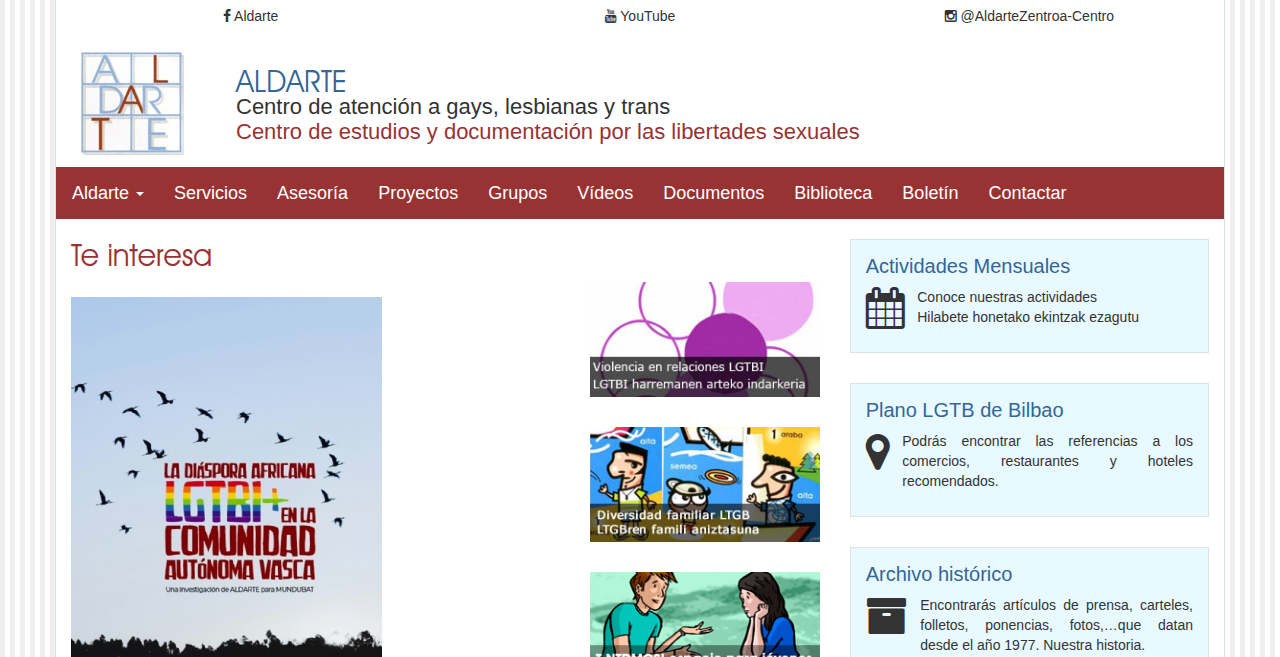Click the text 'Hilabete honetako ekintzak ezagutu'
The image size is (1280, 657).
1028,317
